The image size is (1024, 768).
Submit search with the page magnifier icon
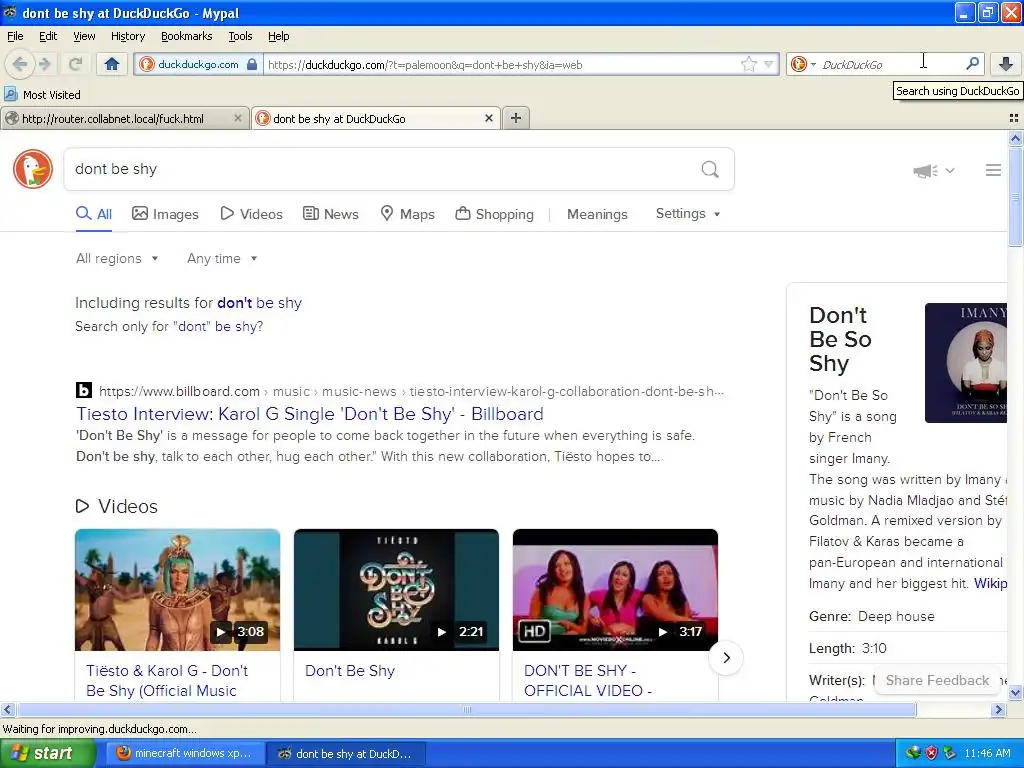(710, 169)
